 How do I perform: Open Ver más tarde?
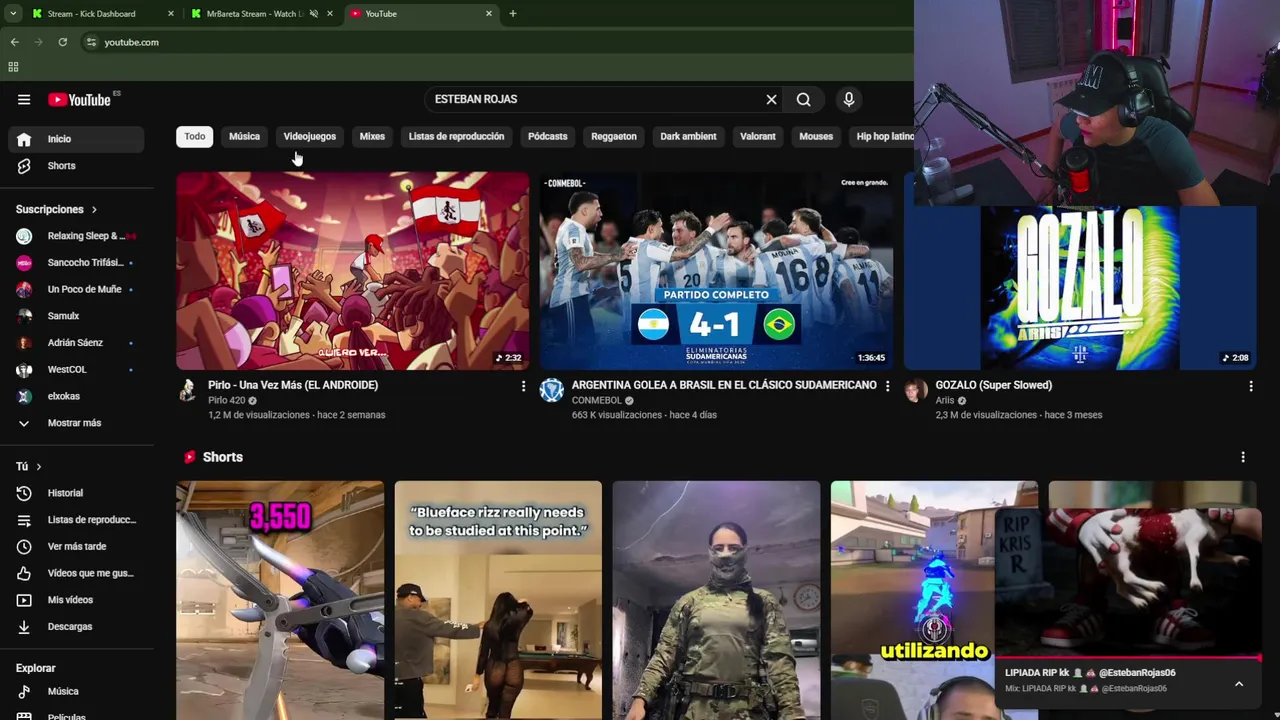click(x=76, y=546)
